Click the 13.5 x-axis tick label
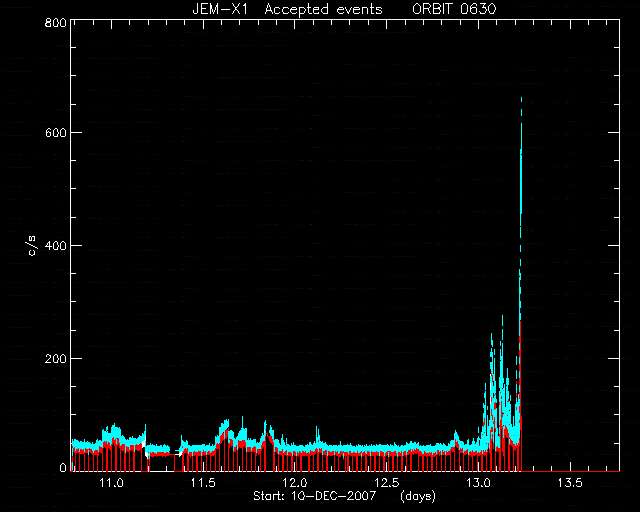640x512 pixels. [570, 483]
